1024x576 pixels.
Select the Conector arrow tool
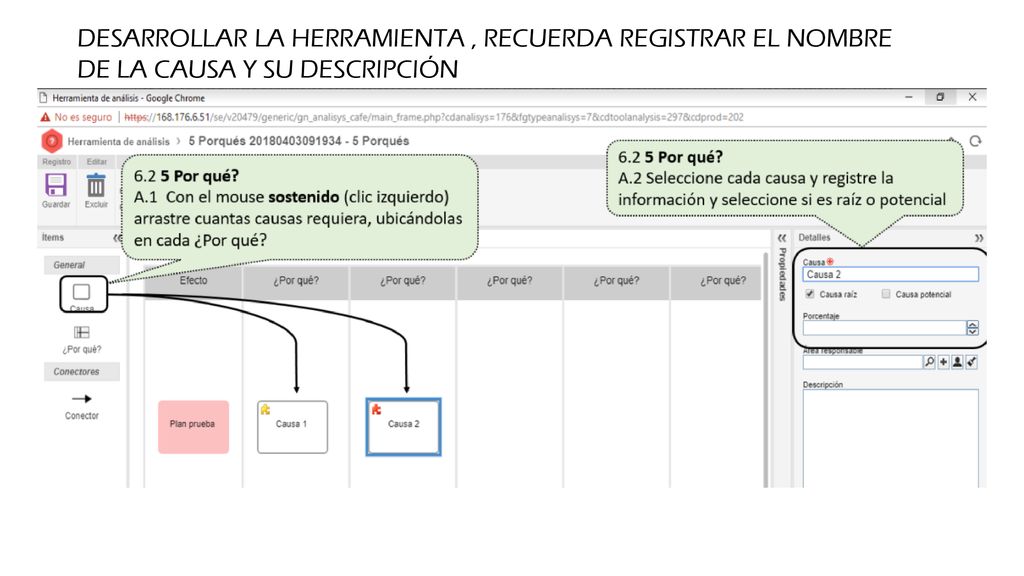82,398
